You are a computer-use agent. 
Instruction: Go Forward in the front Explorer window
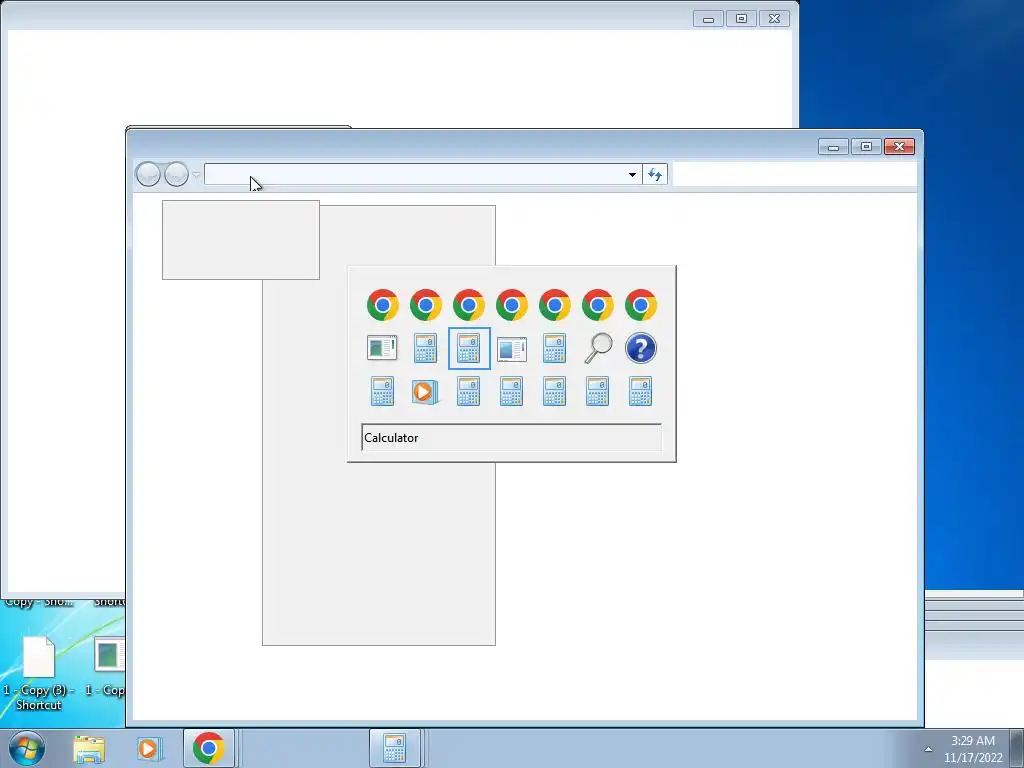tap(176, 174)
